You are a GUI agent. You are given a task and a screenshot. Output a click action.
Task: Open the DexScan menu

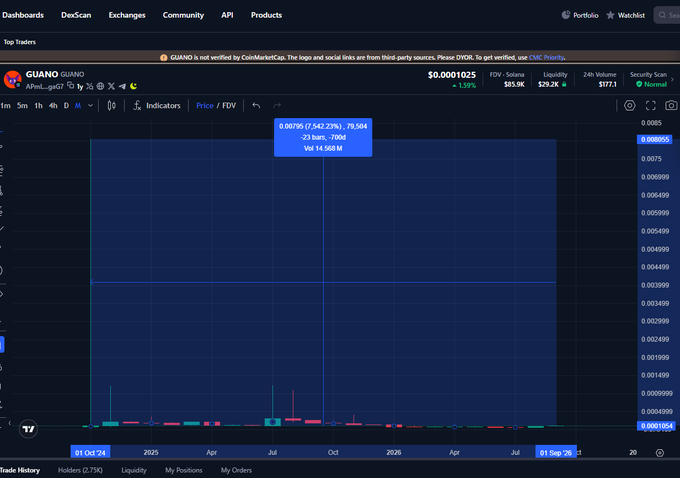(76, 15)
